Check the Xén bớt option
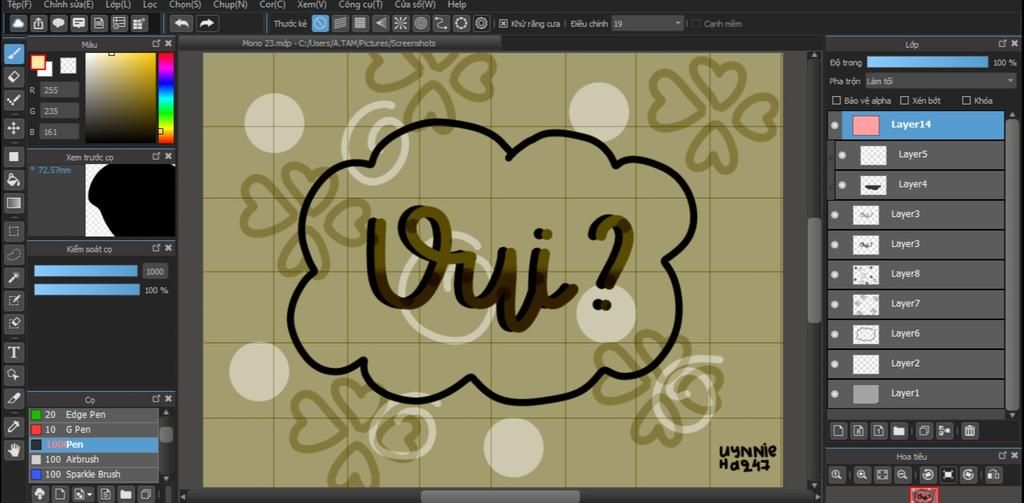This screenshot has width=1024, height=503. (x=904, y=101)
